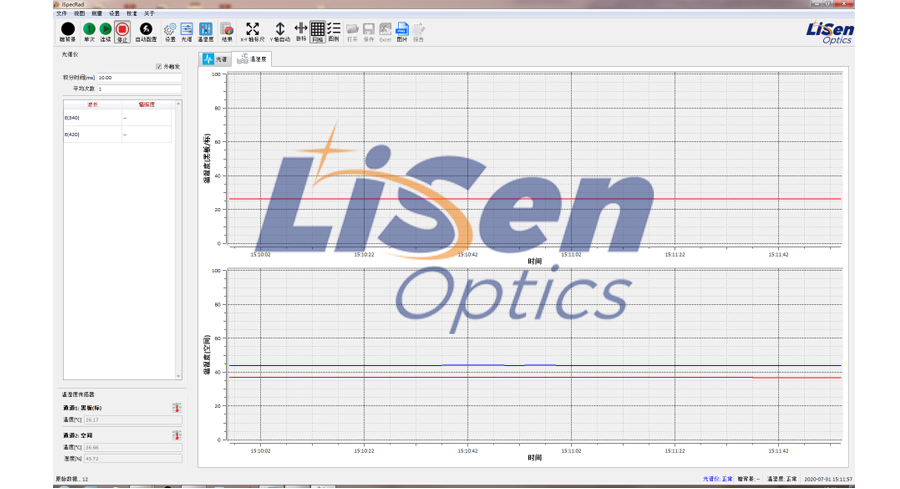
Task: Click the auto-configure lightning icon
Action: point(146,32)
